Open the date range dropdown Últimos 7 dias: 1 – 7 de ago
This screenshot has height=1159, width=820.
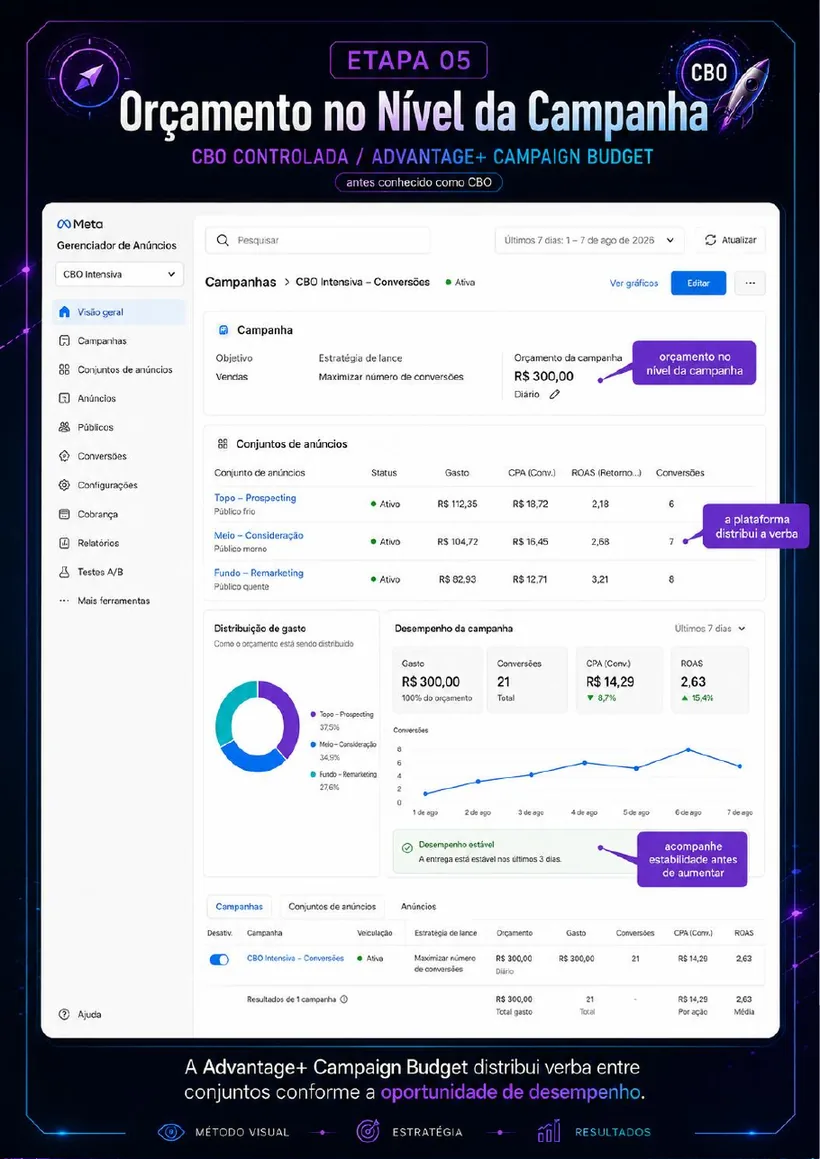tap(589, 240)
